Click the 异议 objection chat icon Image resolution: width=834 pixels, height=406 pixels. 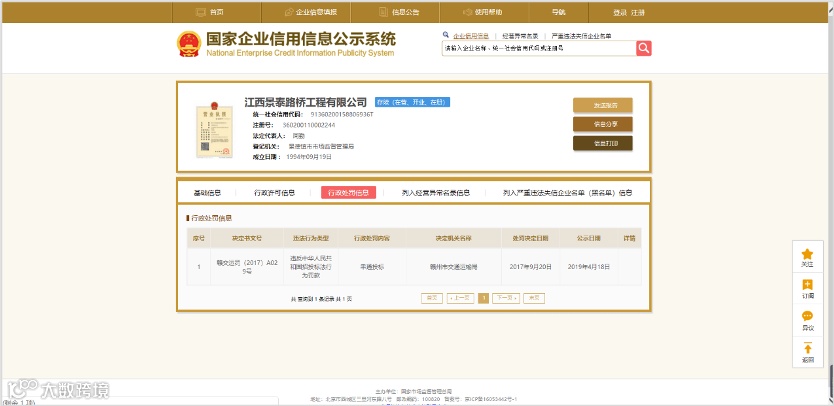(x=807, y=316)
